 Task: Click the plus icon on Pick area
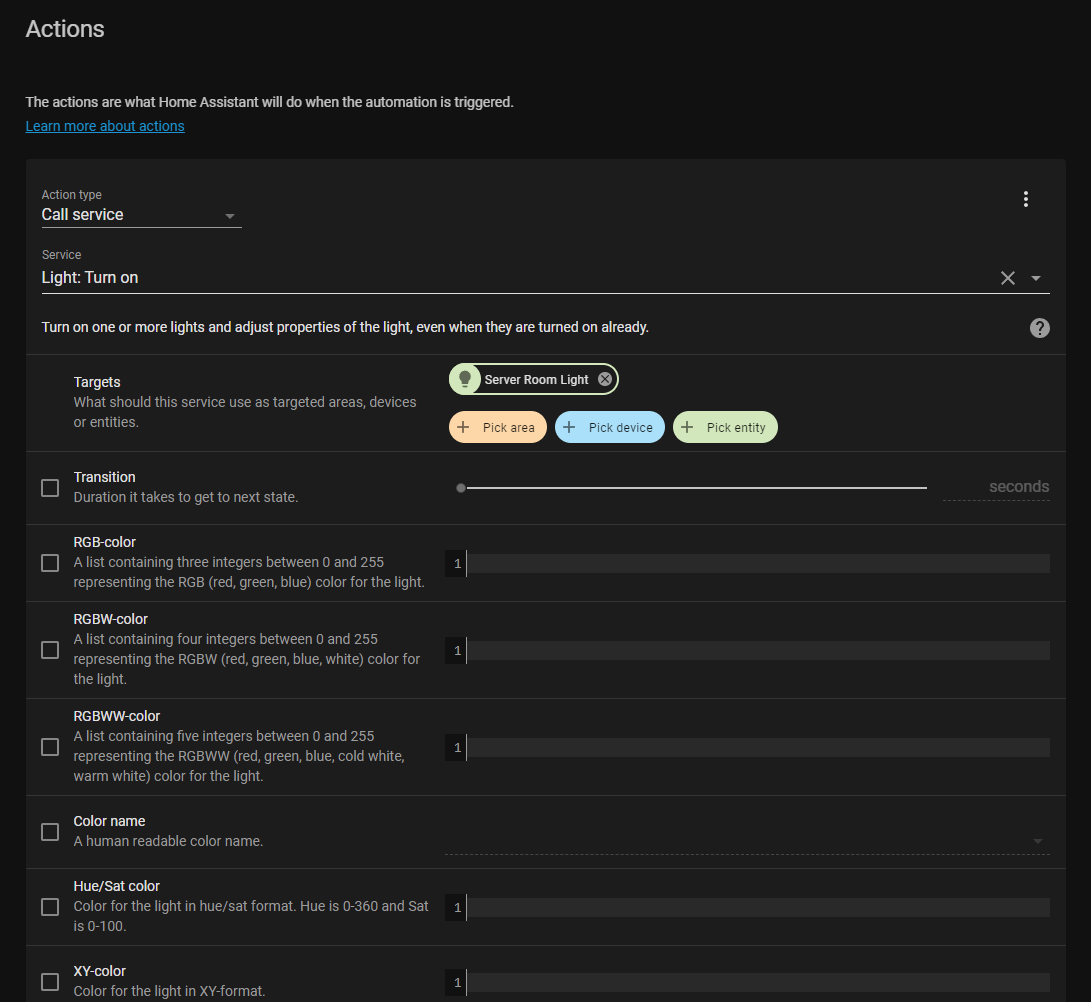461,427
